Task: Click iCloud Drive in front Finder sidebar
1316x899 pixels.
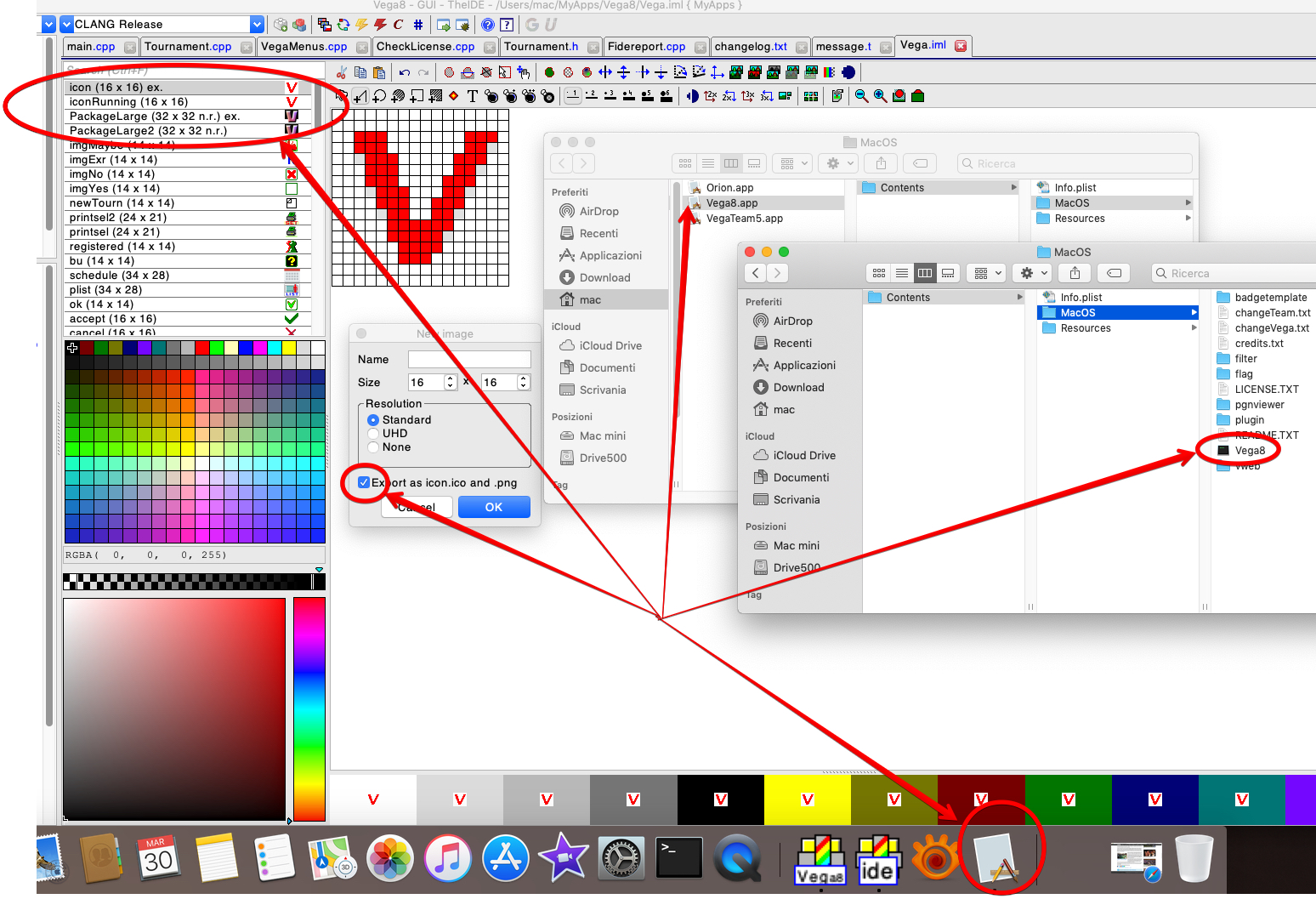Action: tap(804, 456)
